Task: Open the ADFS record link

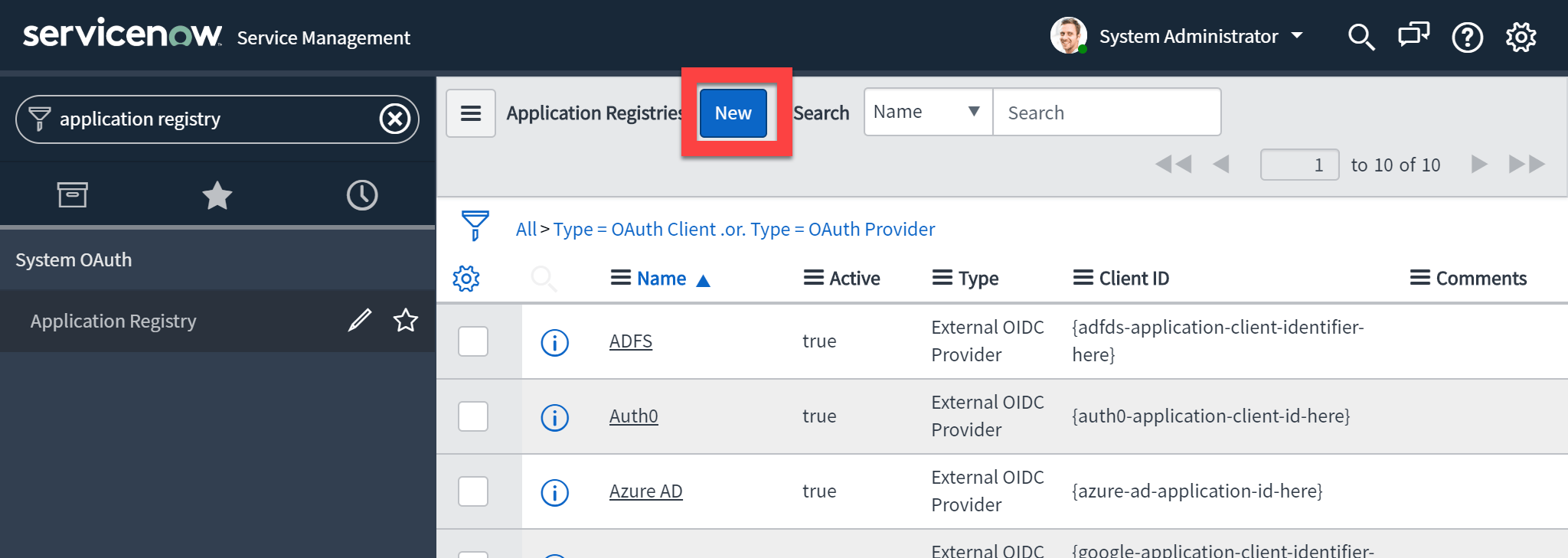Action: [631, 341]
